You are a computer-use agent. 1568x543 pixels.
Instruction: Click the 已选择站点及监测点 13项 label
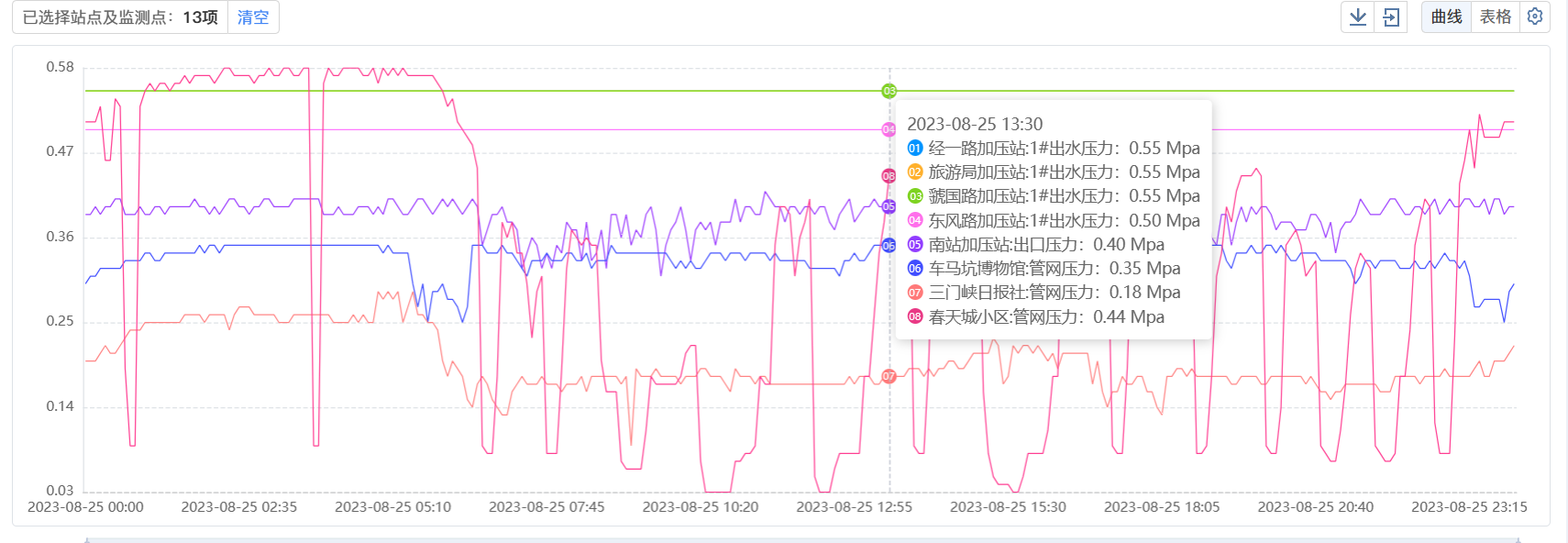120,17
